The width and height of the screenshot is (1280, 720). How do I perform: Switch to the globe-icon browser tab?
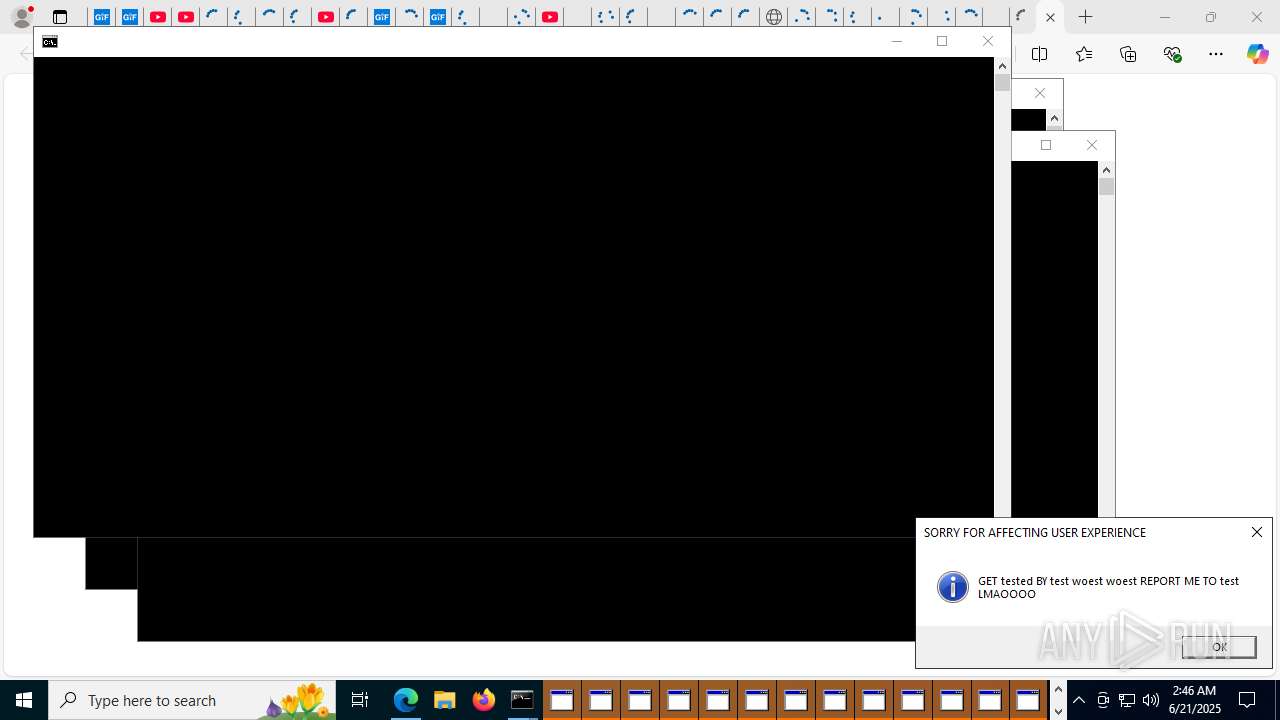coord(773,17)
